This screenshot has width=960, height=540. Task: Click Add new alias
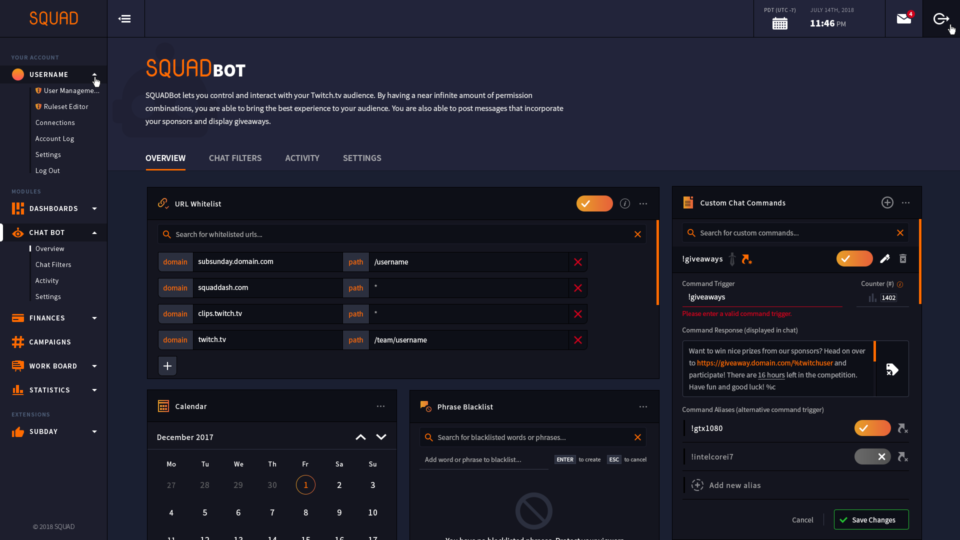tap(735, 486)
